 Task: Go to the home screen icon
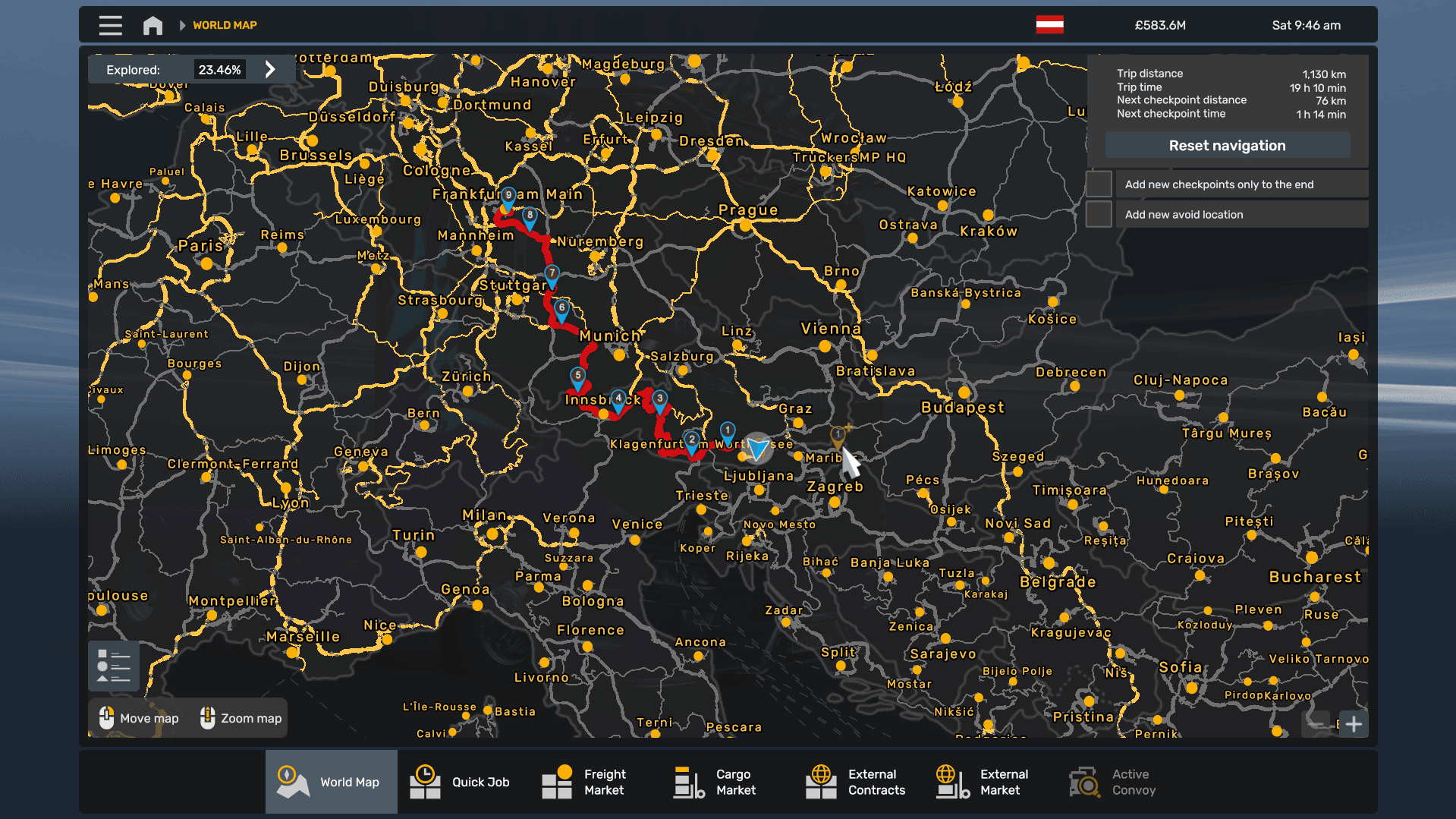point(153,25)
